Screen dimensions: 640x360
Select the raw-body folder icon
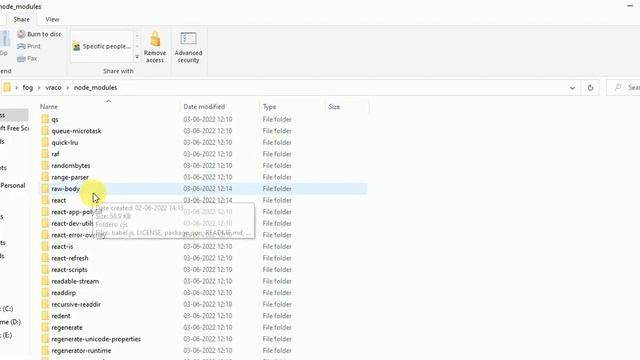[45, 189]
